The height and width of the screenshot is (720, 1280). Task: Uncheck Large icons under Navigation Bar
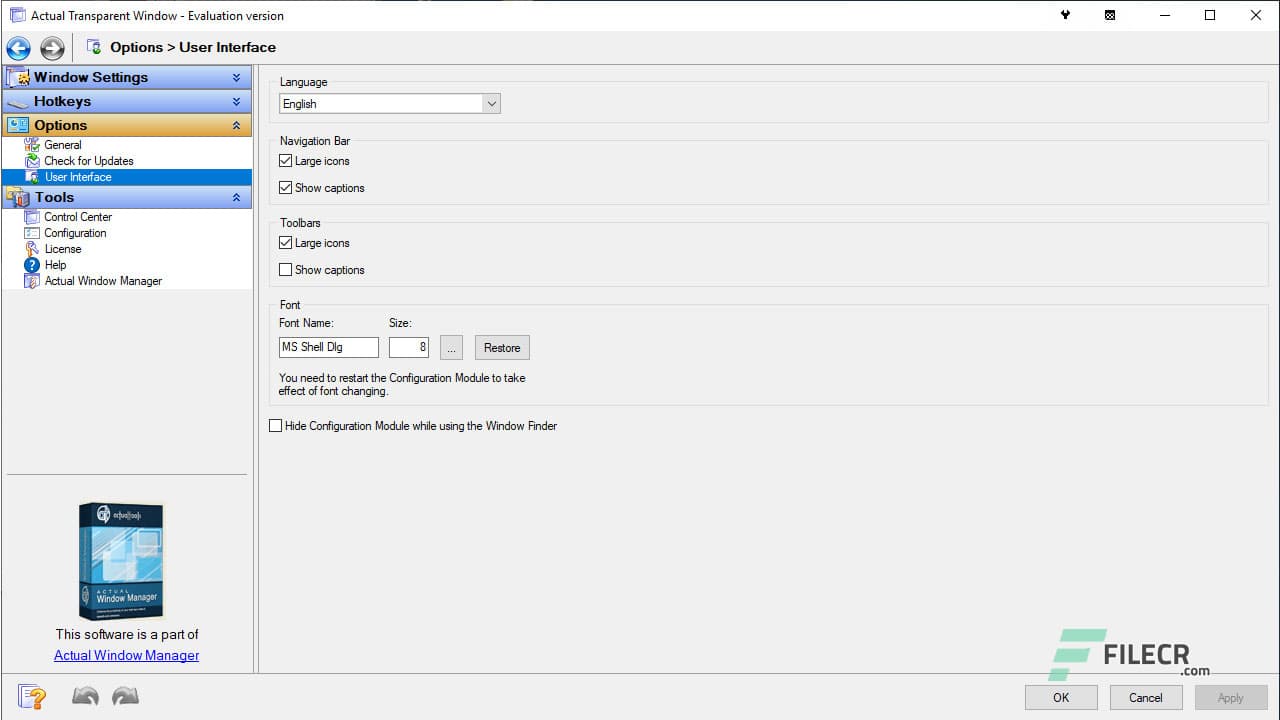pyautogui.click(x=285, y=161)
